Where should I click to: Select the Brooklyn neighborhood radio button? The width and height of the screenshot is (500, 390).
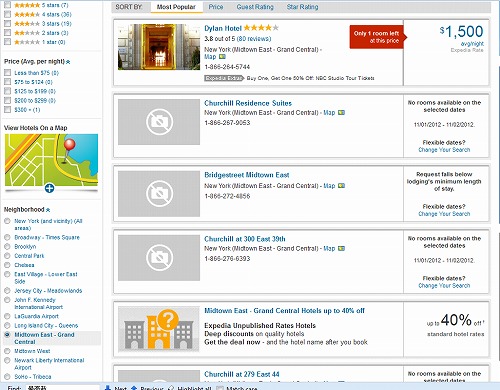click(x=7, y=247)
